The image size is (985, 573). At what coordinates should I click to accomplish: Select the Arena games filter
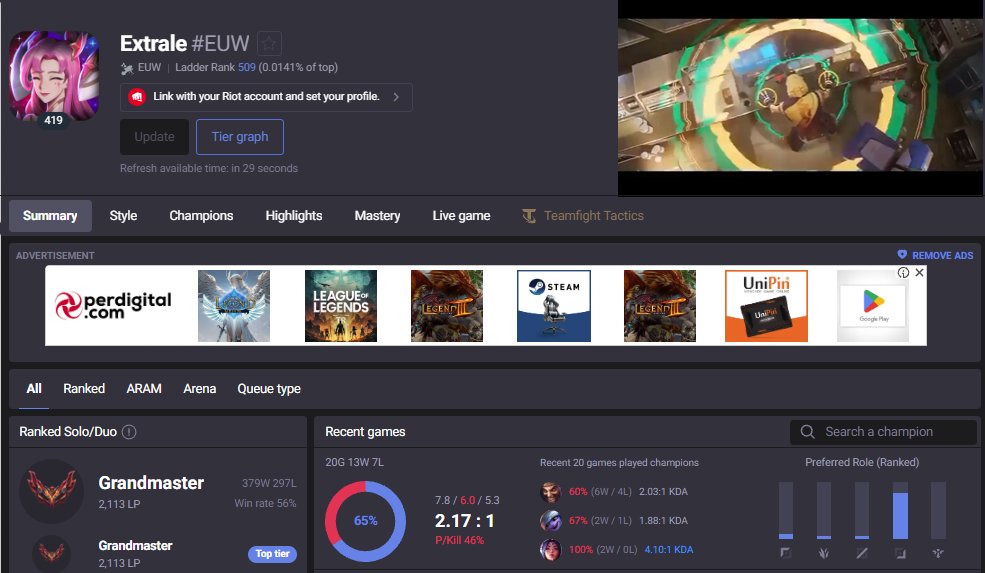coord(200,389)
